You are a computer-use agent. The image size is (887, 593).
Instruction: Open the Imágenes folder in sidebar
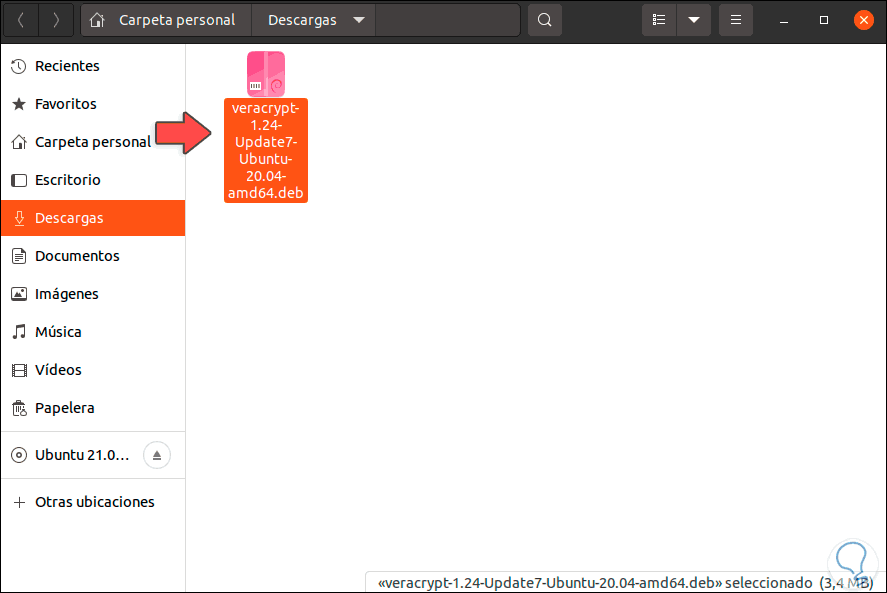(x=66, y=293)
